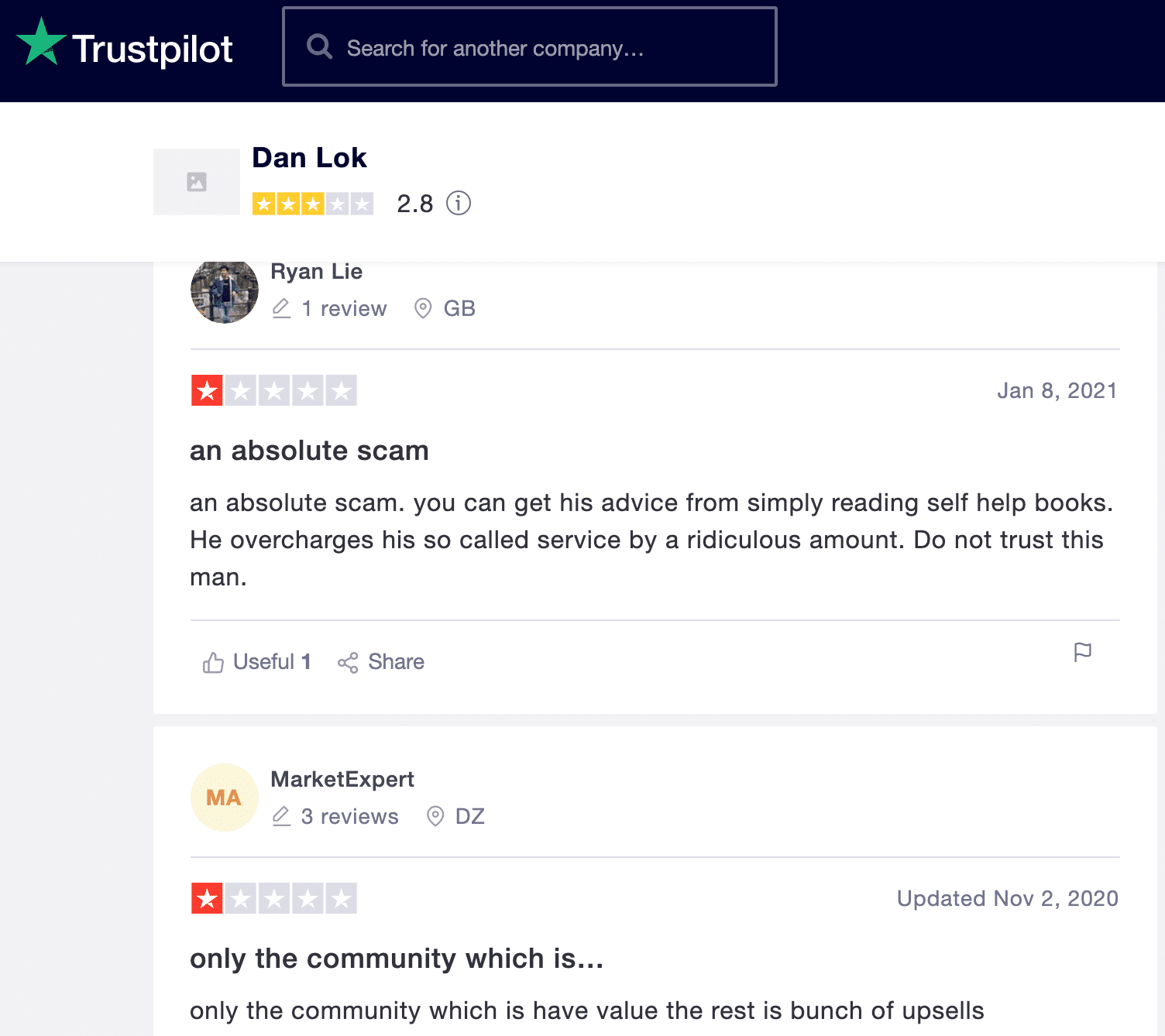Open the review titled an absolute scam
The height and width of the screenshot is (1036, 1165).
(309, 450)
